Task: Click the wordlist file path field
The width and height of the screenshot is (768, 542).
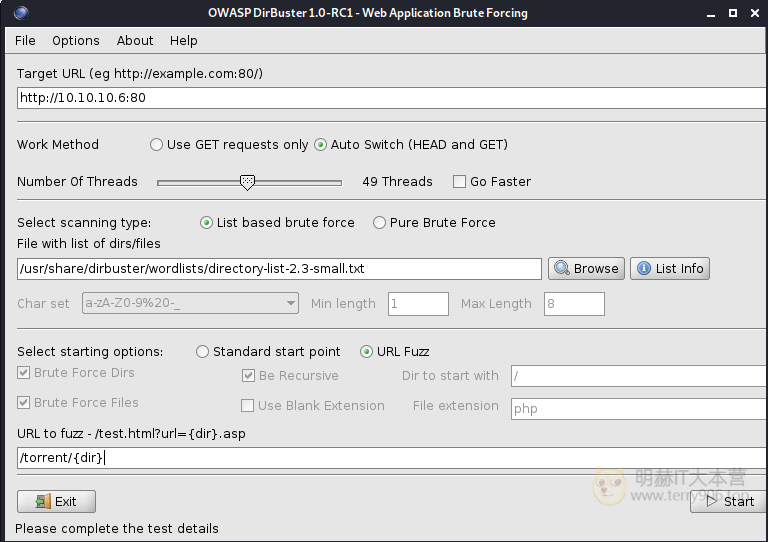Action: point(279,269)
